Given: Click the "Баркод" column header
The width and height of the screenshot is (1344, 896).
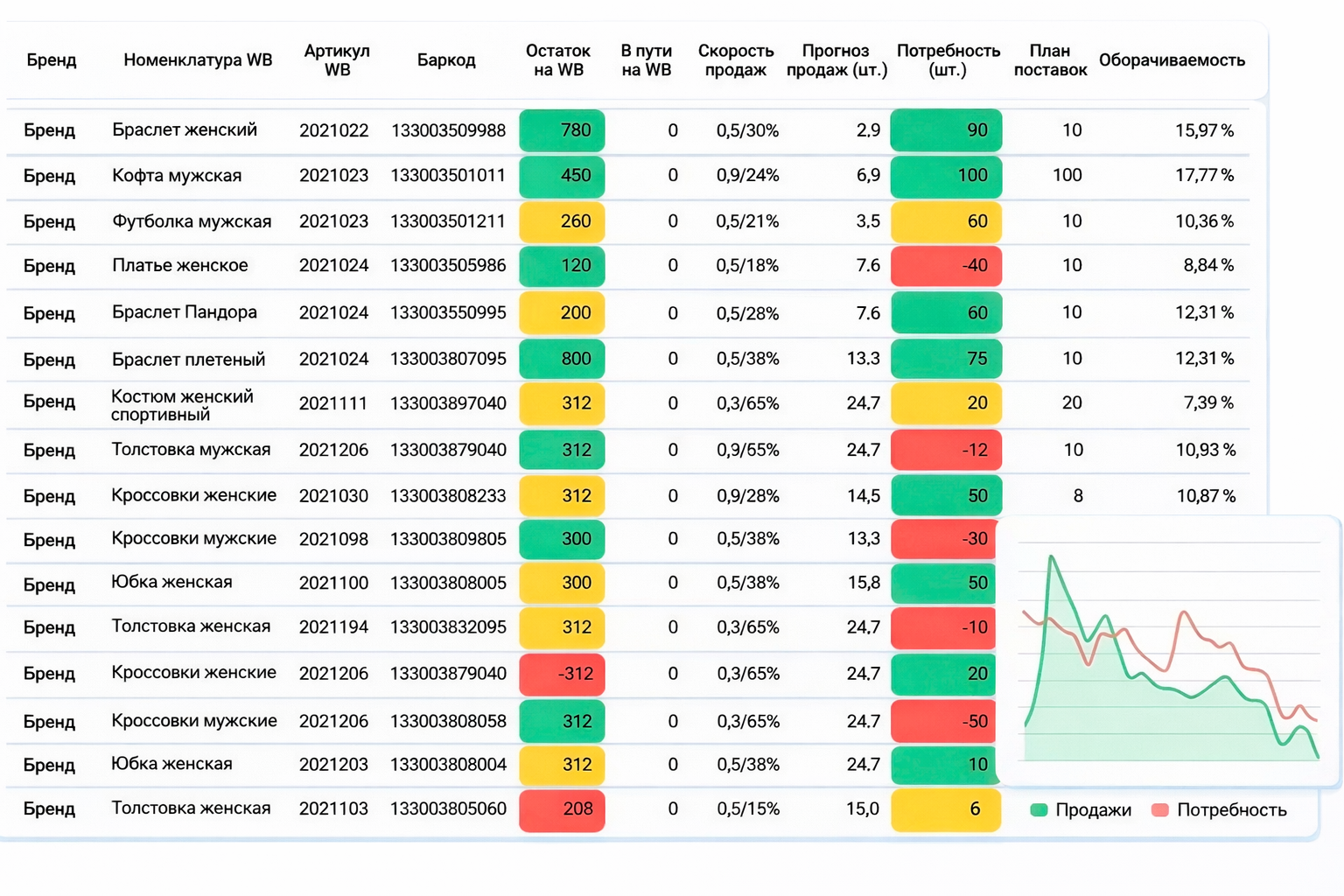Looking at the screenshot, I should 446,60.
